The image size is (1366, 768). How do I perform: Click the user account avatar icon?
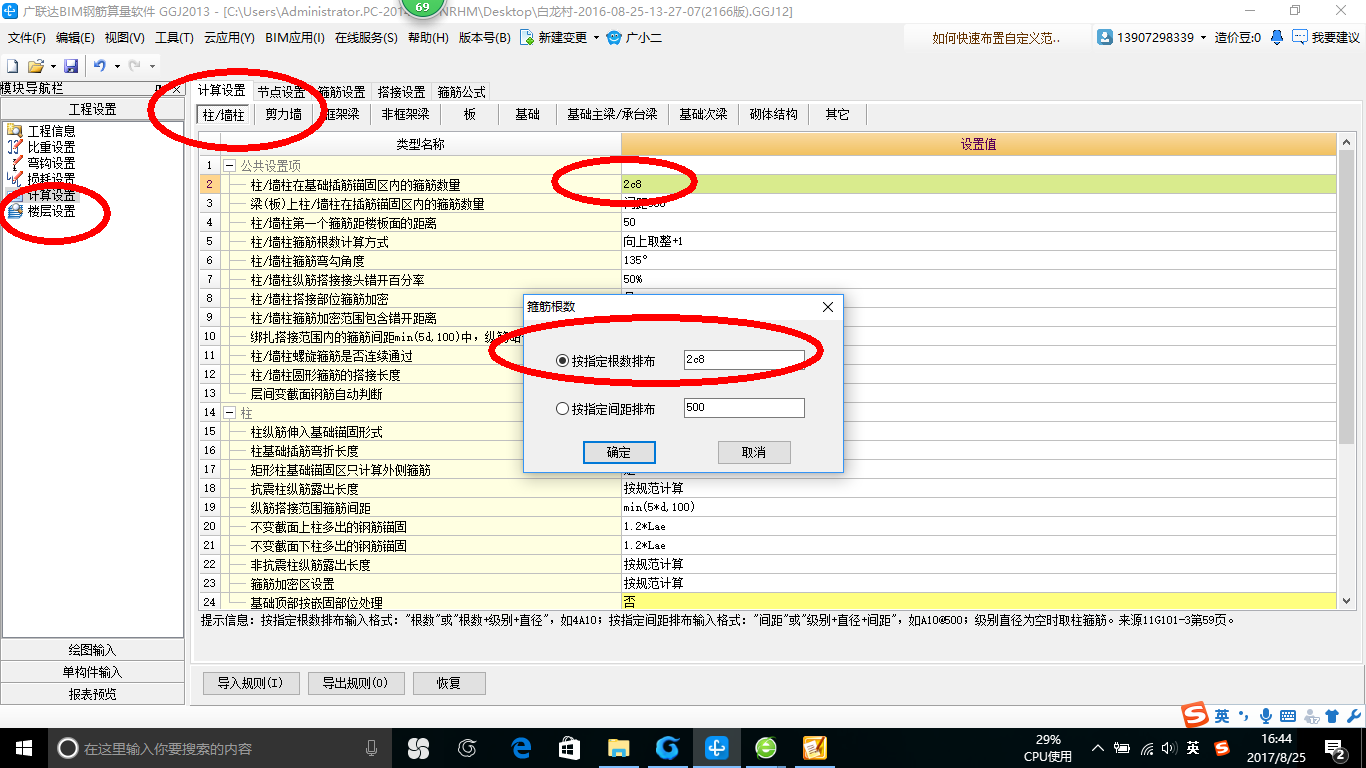pos(1105,37)
